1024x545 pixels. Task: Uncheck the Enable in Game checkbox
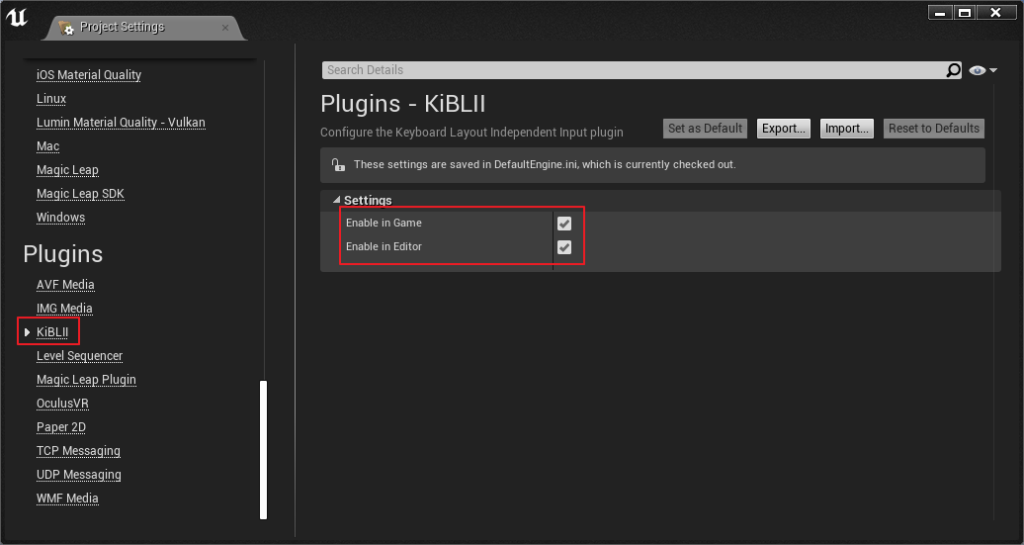[x=564, y=223]
